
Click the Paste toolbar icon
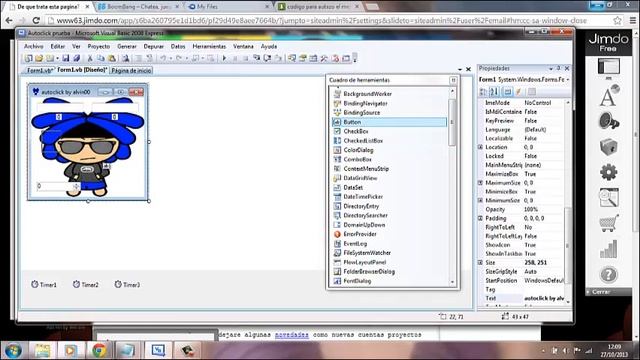[111, 58]
